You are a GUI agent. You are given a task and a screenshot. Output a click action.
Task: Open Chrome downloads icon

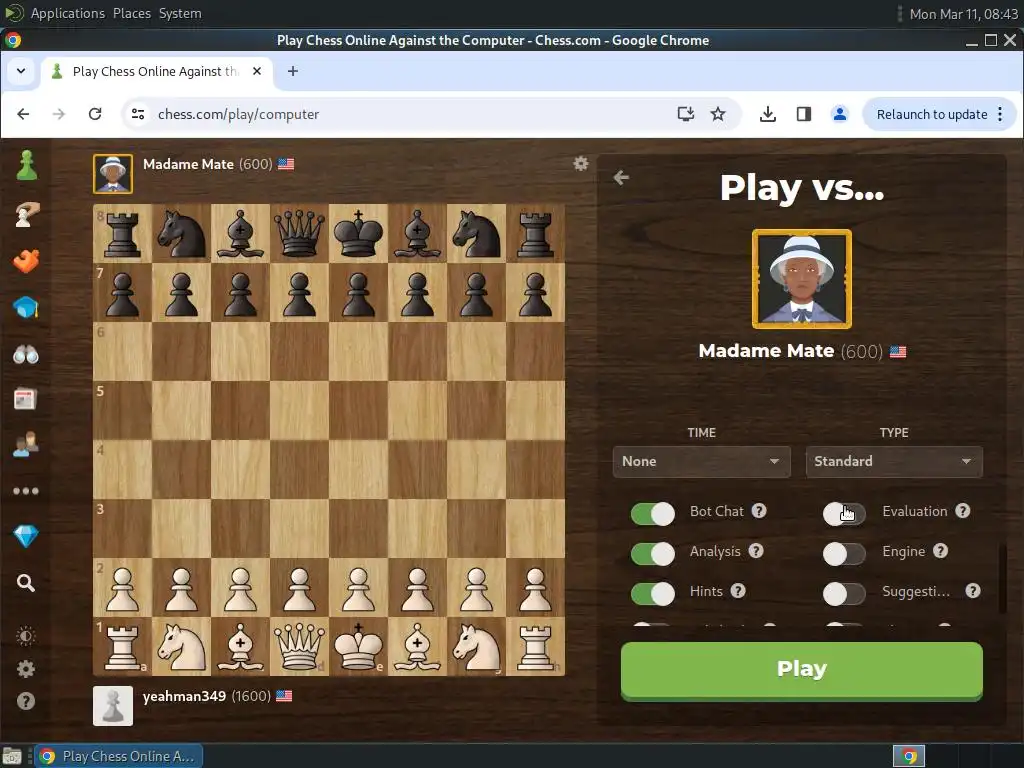pyautogui.click(x=768, y=114)
